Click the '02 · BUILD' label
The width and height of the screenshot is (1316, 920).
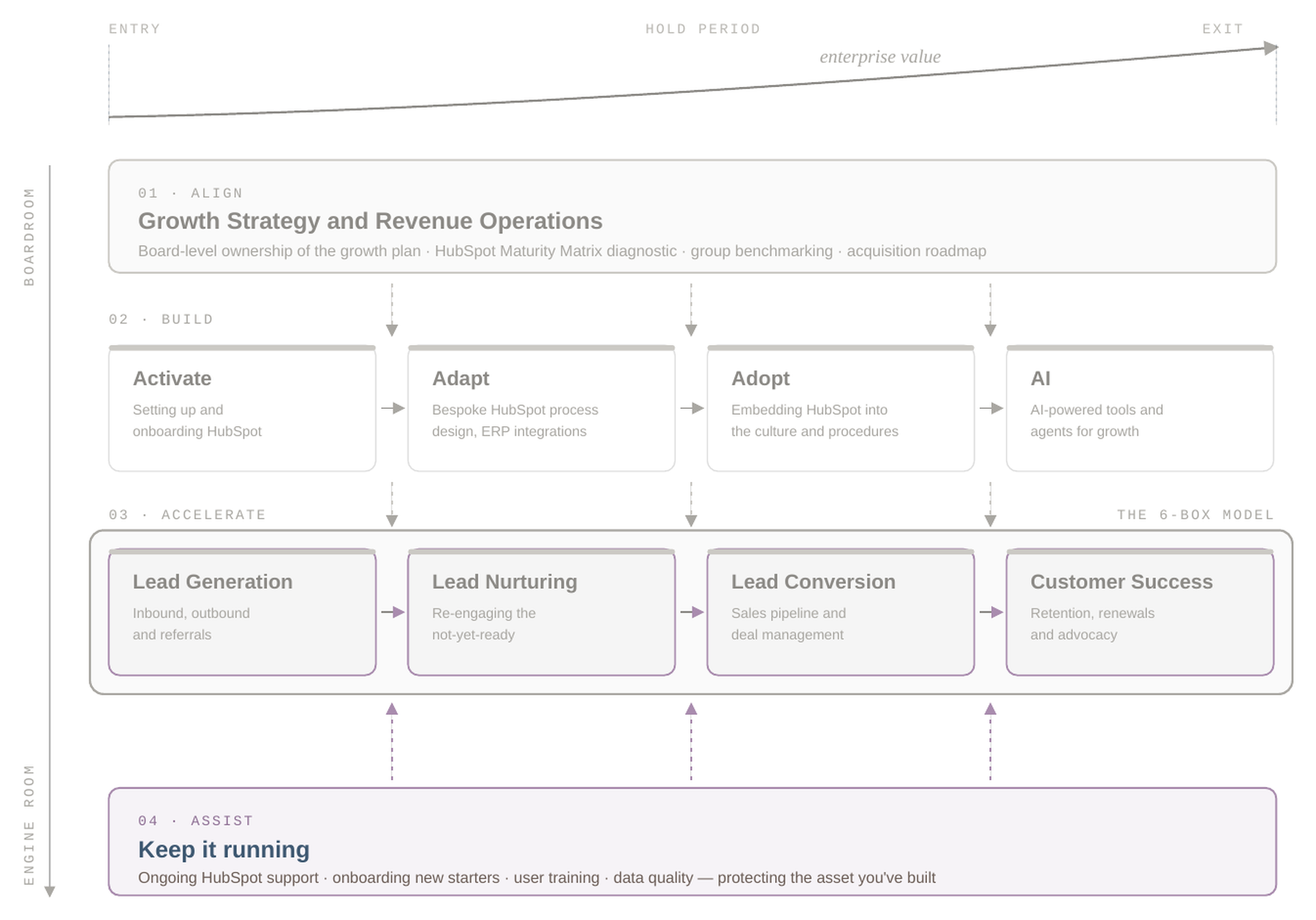click(x=161, y=320)
